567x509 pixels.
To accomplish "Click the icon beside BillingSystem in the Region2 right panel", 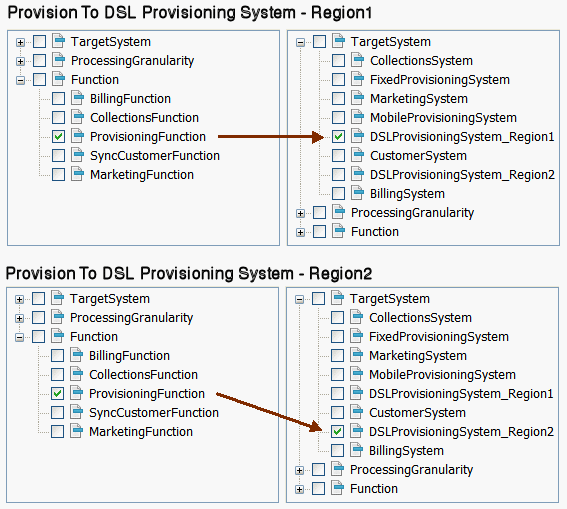I will coord(356,450).
